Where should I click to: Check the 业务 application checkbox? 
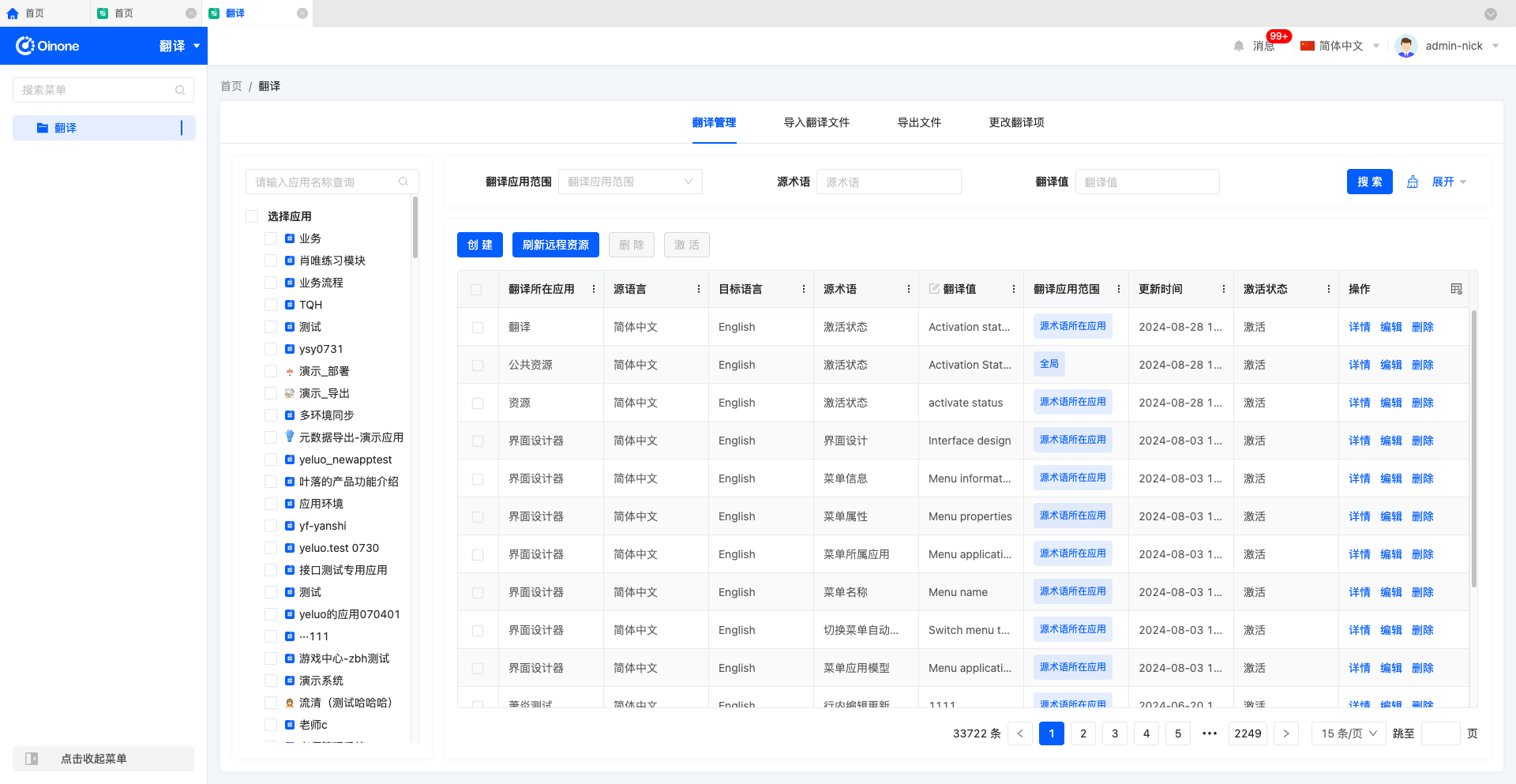(271, 238)
